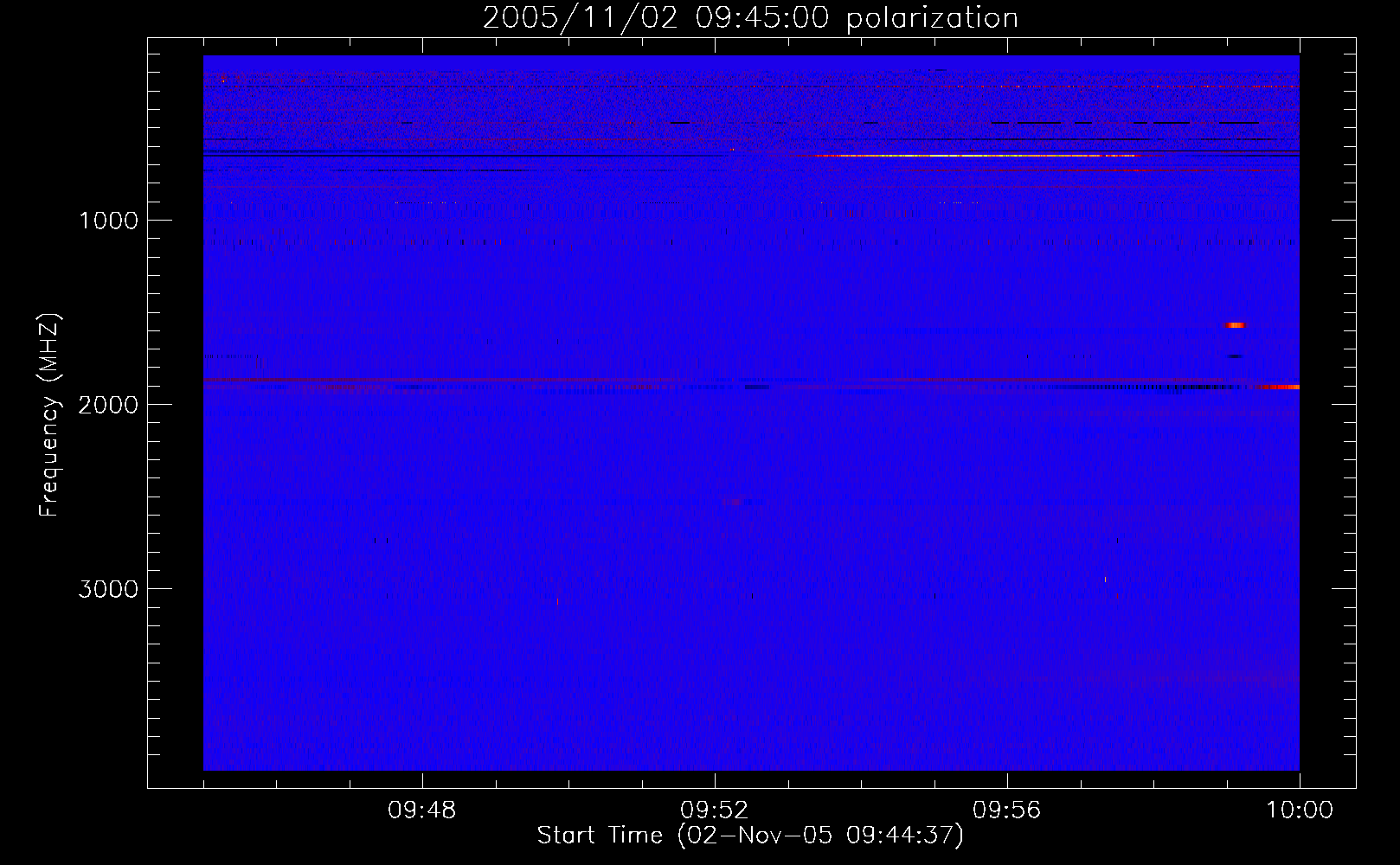Click the 09:48 time tick label
Viewport: 1400px width, 865px height.
(422, 811)
